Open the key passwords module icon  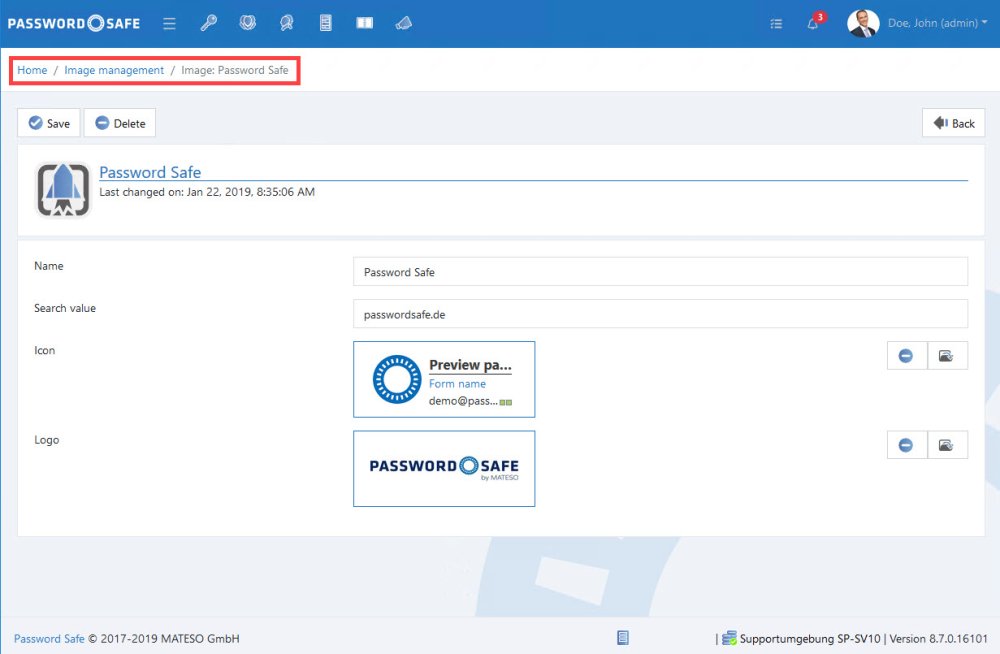209,24
